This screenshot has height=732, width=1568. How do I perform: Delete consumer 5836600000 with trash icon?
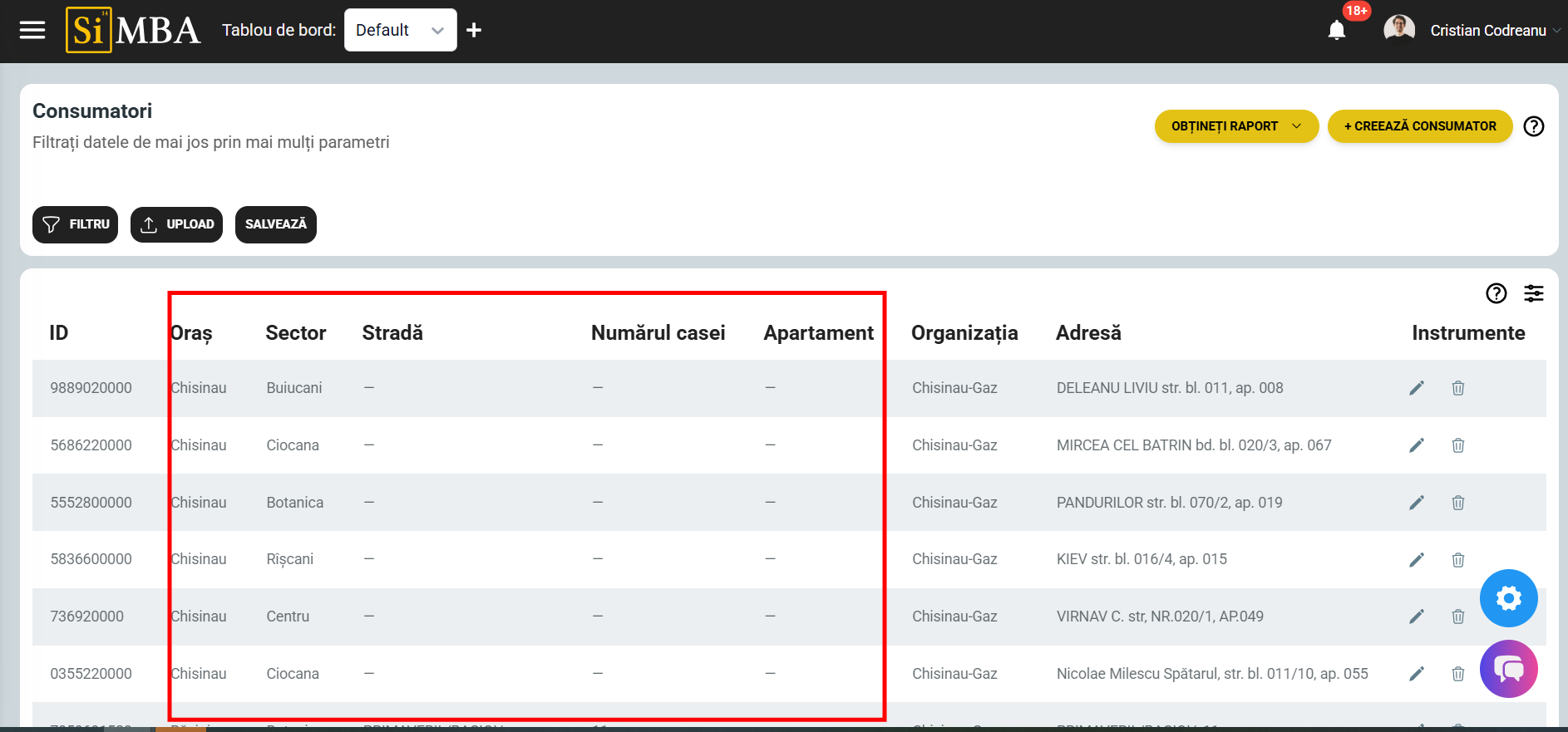(1457, 560)
